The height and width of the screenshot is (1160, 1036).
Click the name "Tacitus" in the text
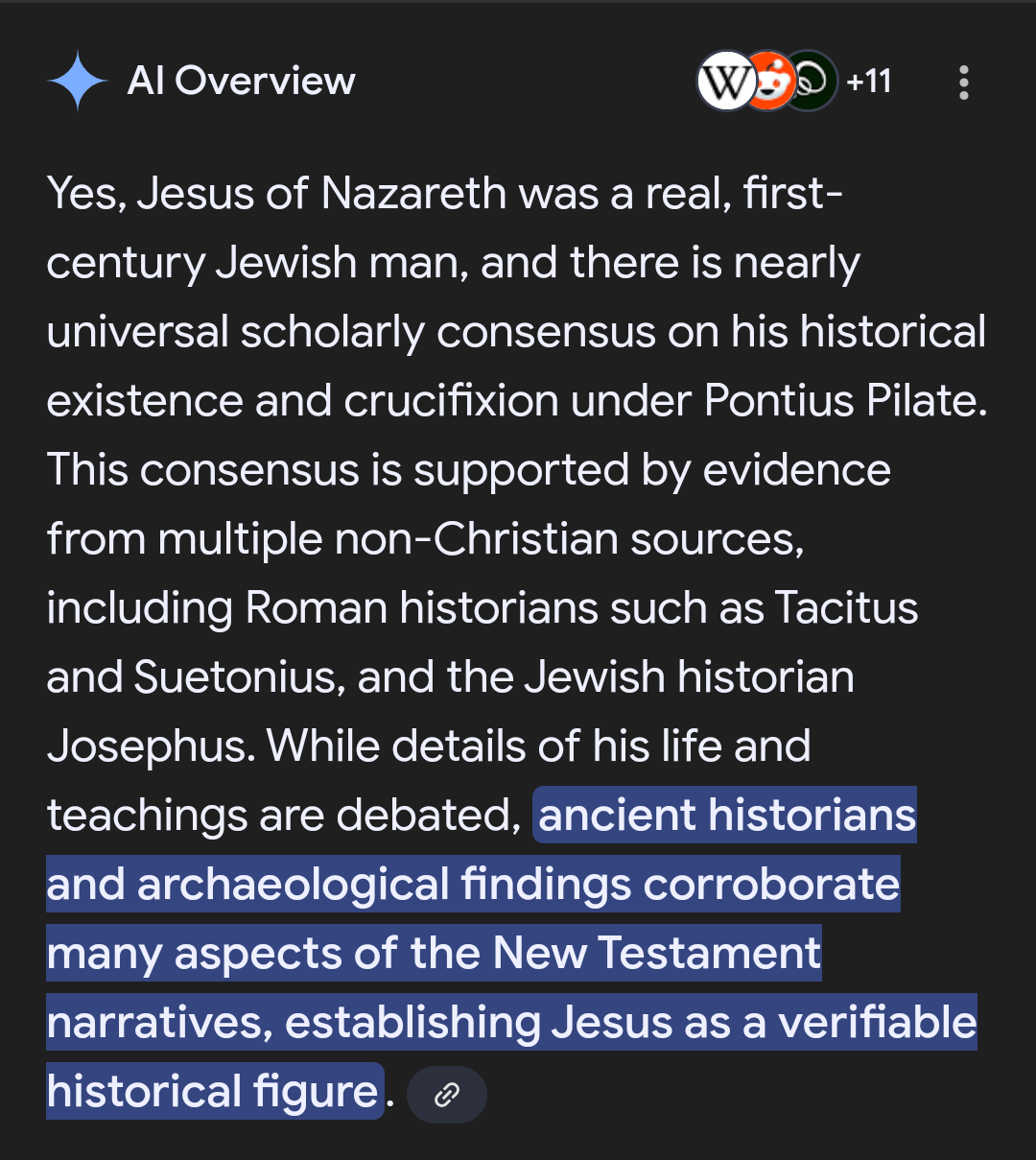(846, 608)
